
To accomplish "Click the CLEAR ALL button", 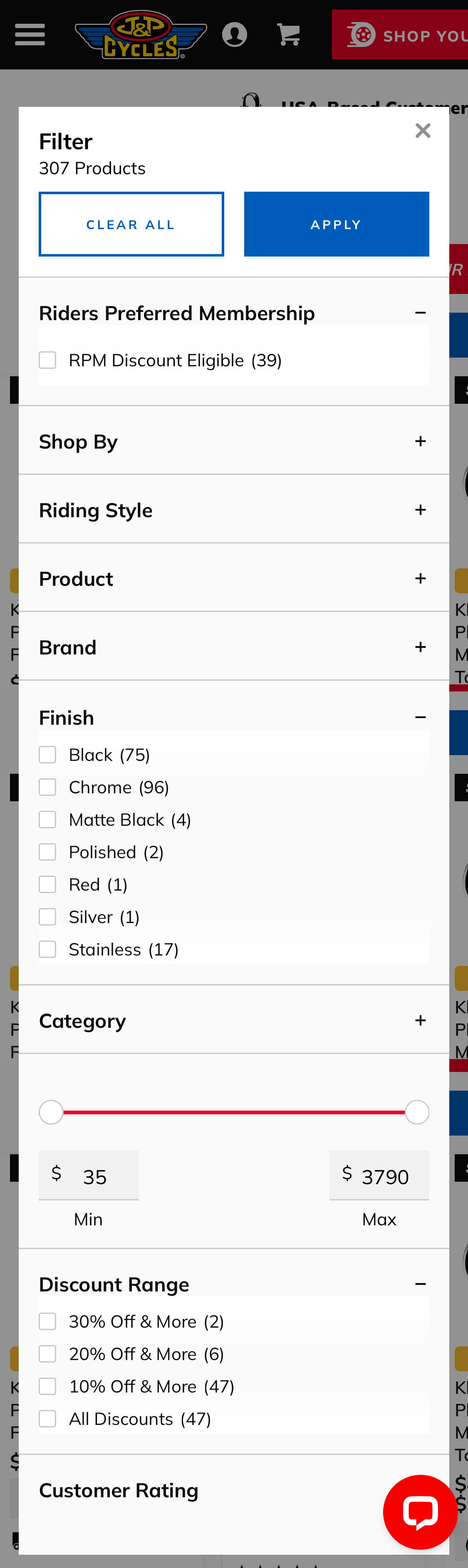I will pyautogui.click(x=131, y=223).
